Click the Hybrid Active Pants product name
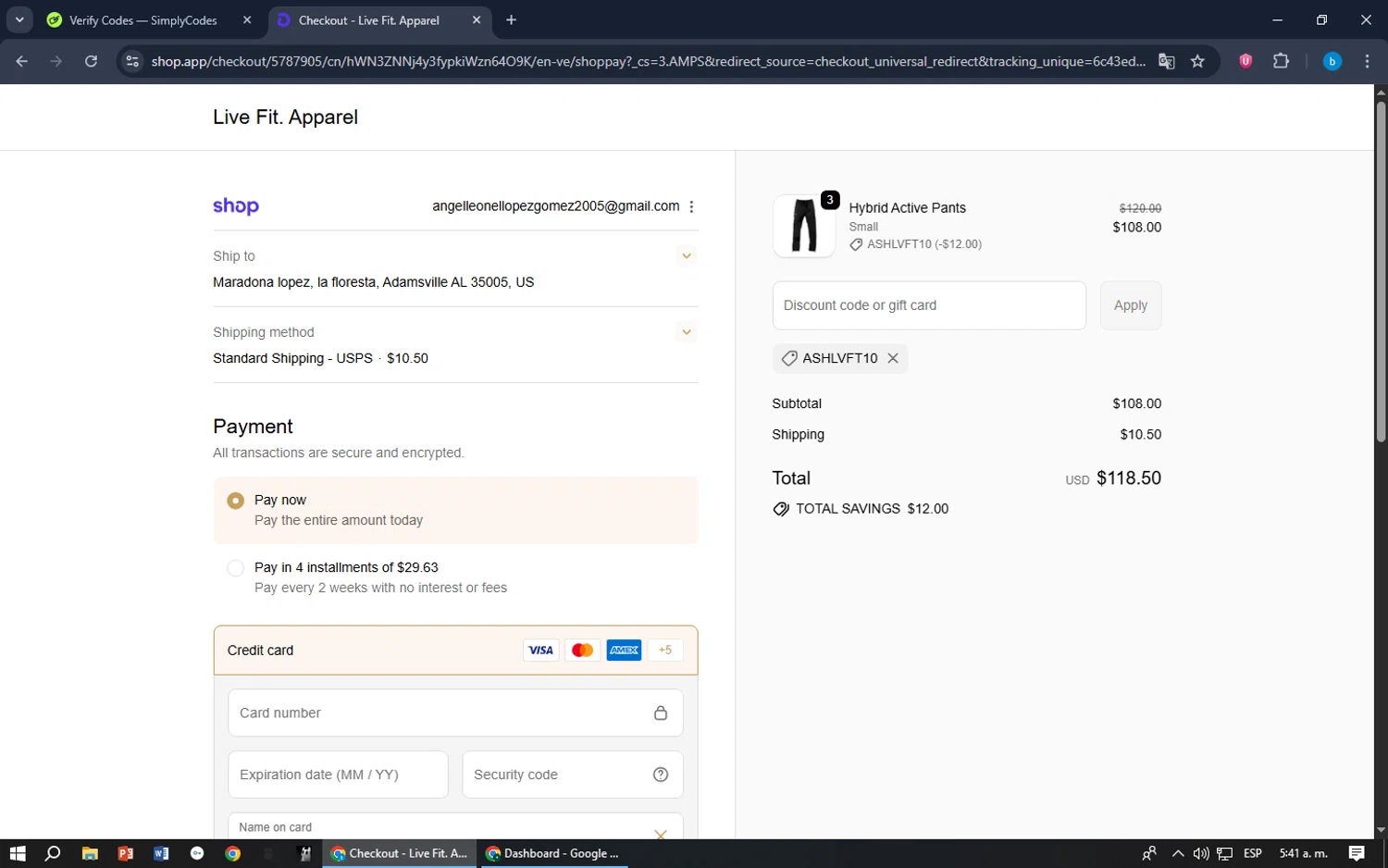 coord(907,208)
